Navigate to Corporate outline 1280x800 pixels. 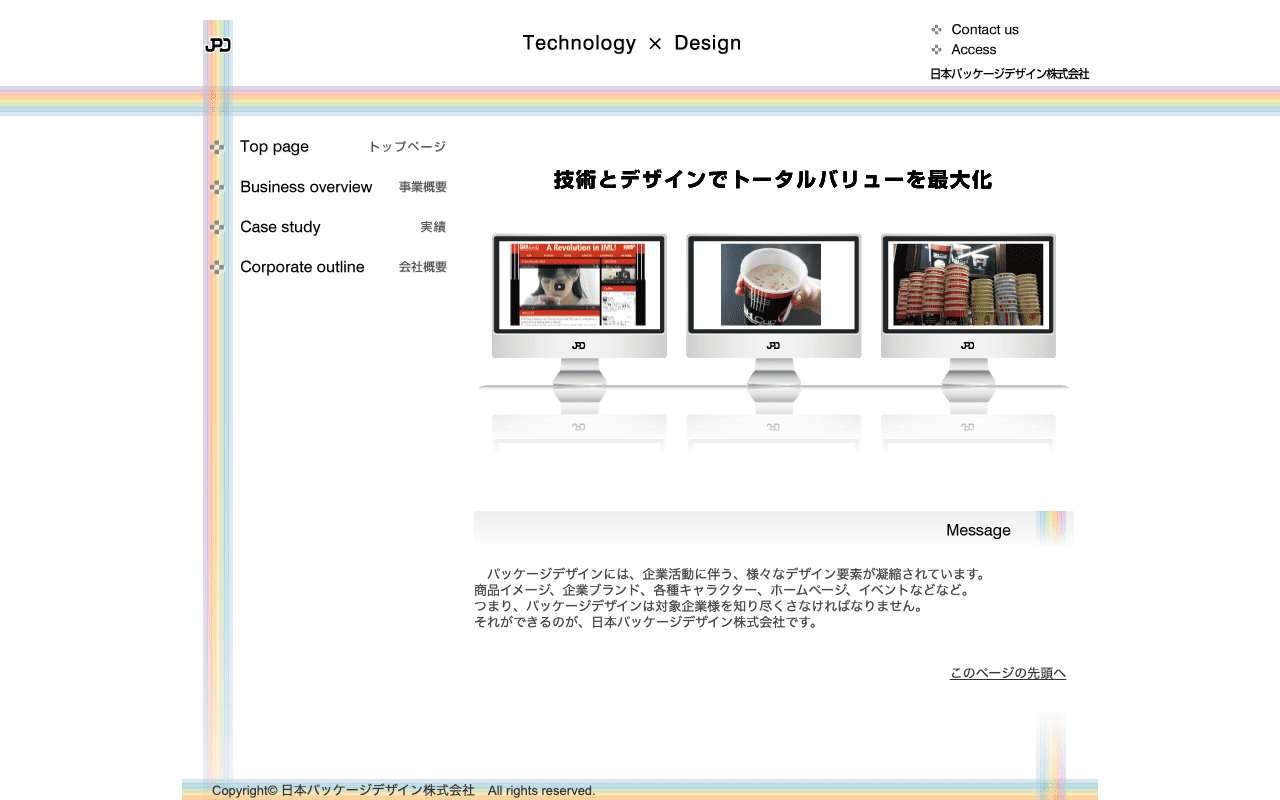pos(302,267)
